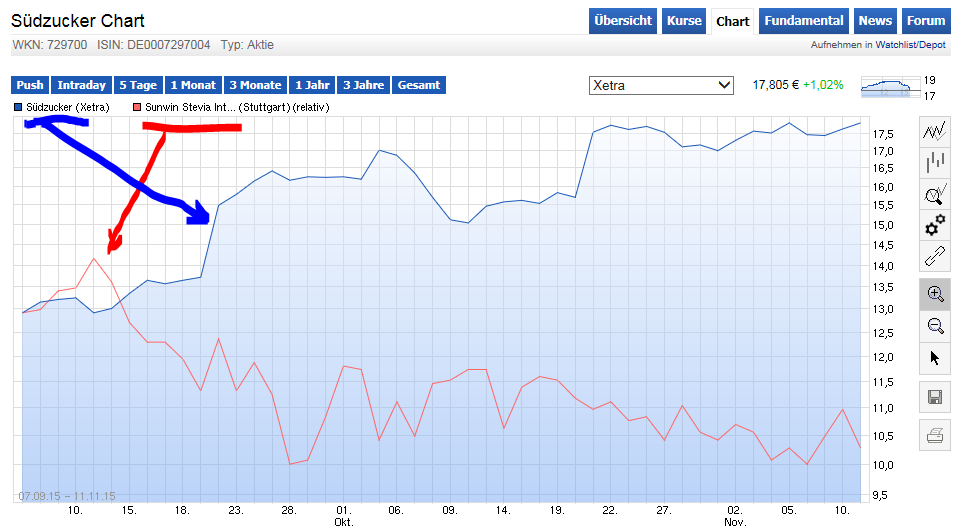956x526 pixels.
Task: Open the chart analysis magnifier tool
Action: coord(935,194)
